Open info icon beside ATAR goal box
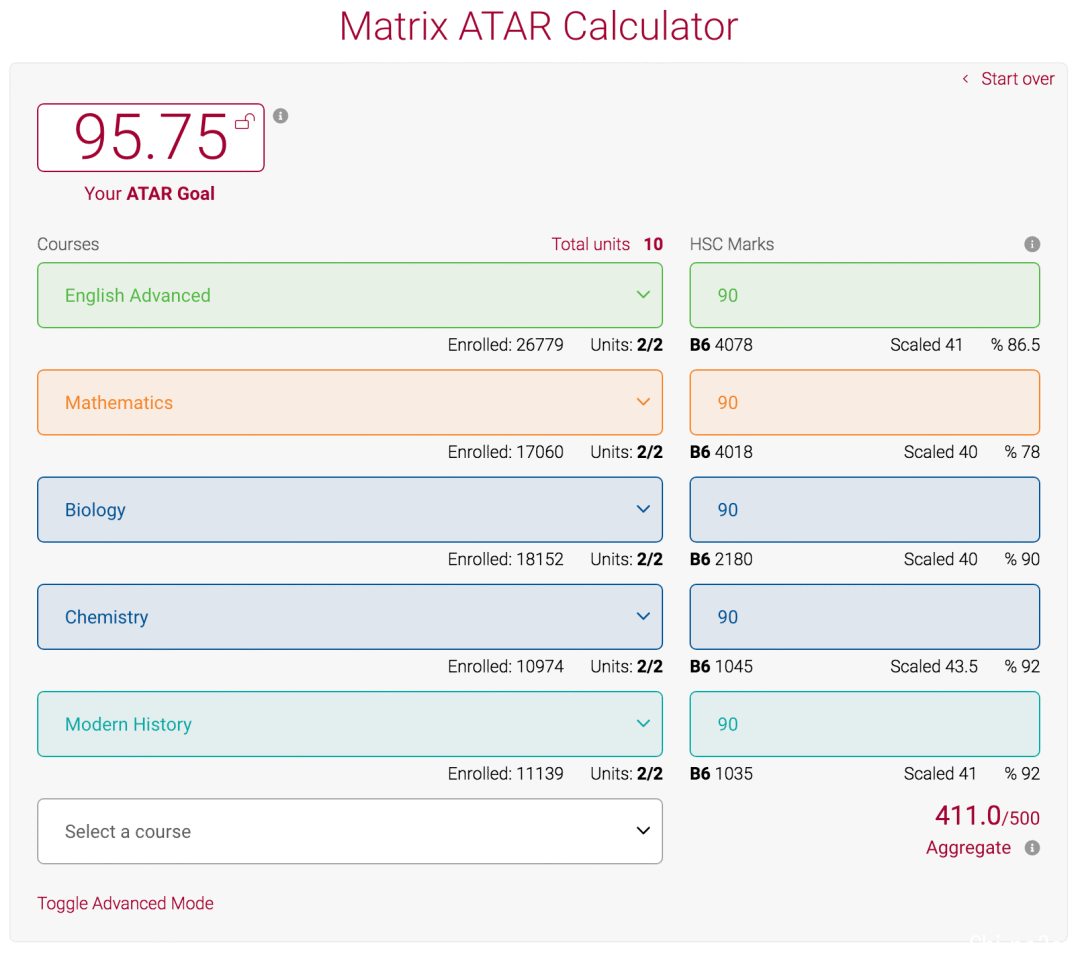The width and height of the screenshot is (1080, 957). tap(280, 116)
